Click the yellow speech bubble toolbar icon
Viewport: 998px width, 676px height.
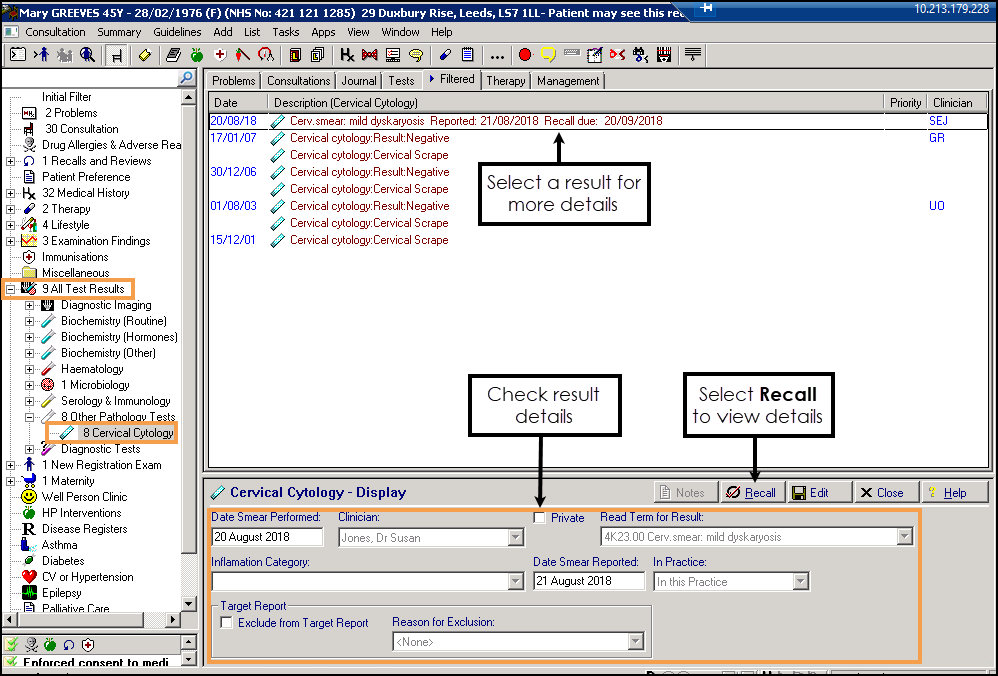(548, 55)
